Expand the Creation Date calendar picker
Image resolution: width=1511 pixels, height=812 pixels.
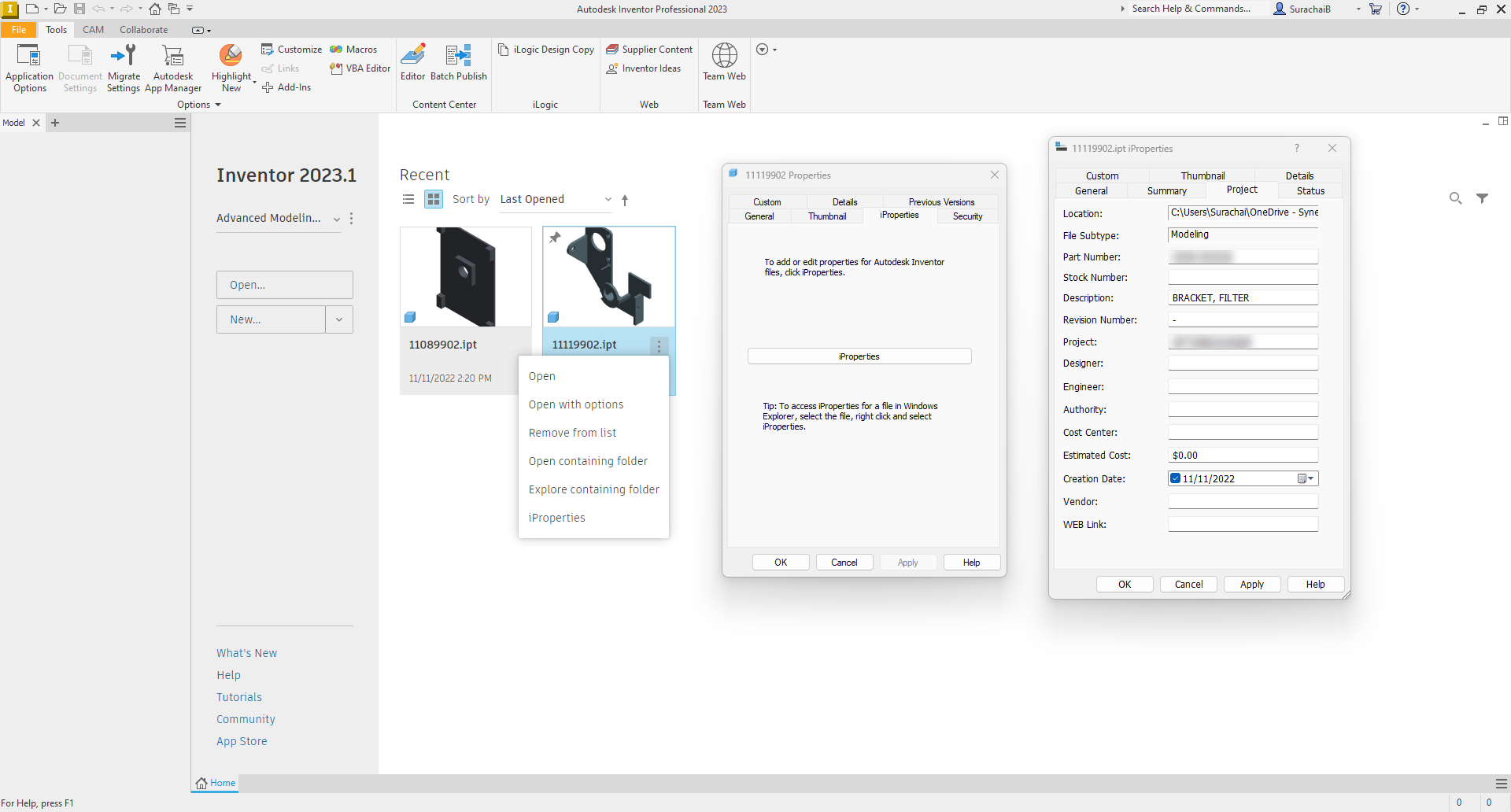pyautogui.click(x=1306, y=478)
